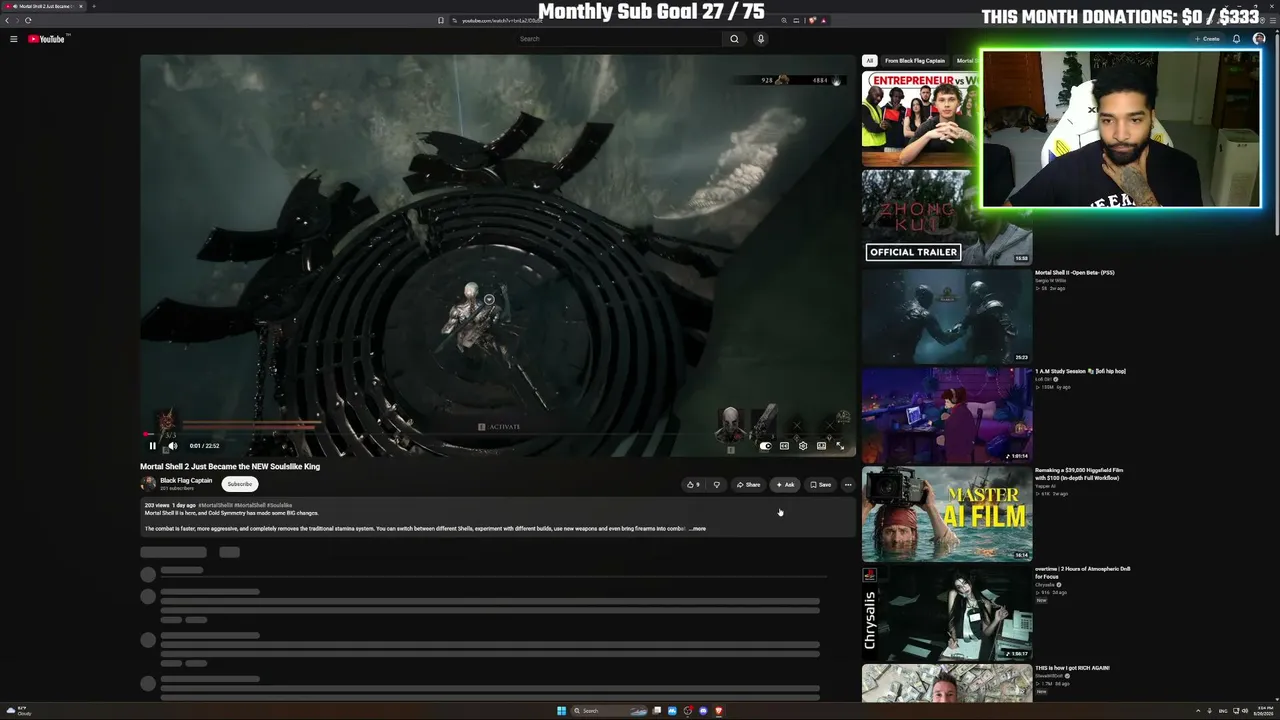Toggle the autoplay switch in player
This screenshot has width=1280, height=720.
(765, 446)
